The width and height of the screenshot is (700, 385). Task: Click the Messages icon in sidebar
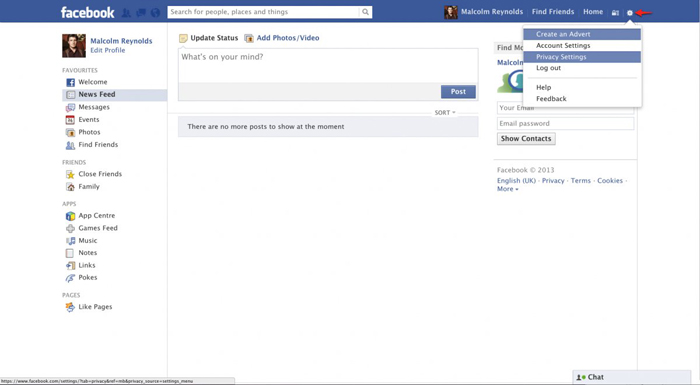pyautogui.click(x=71, y=107)
